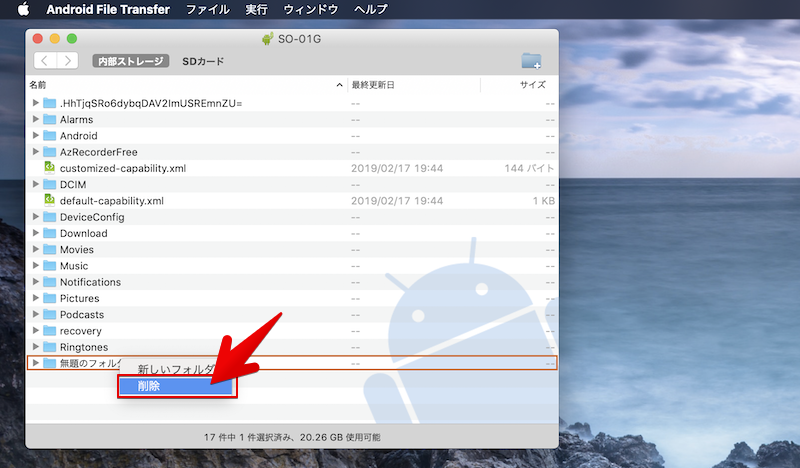Viewport: 800px width, 468px height.
Task: Select the default-capability.xml file icon
Action: click(x=49, y=201)
